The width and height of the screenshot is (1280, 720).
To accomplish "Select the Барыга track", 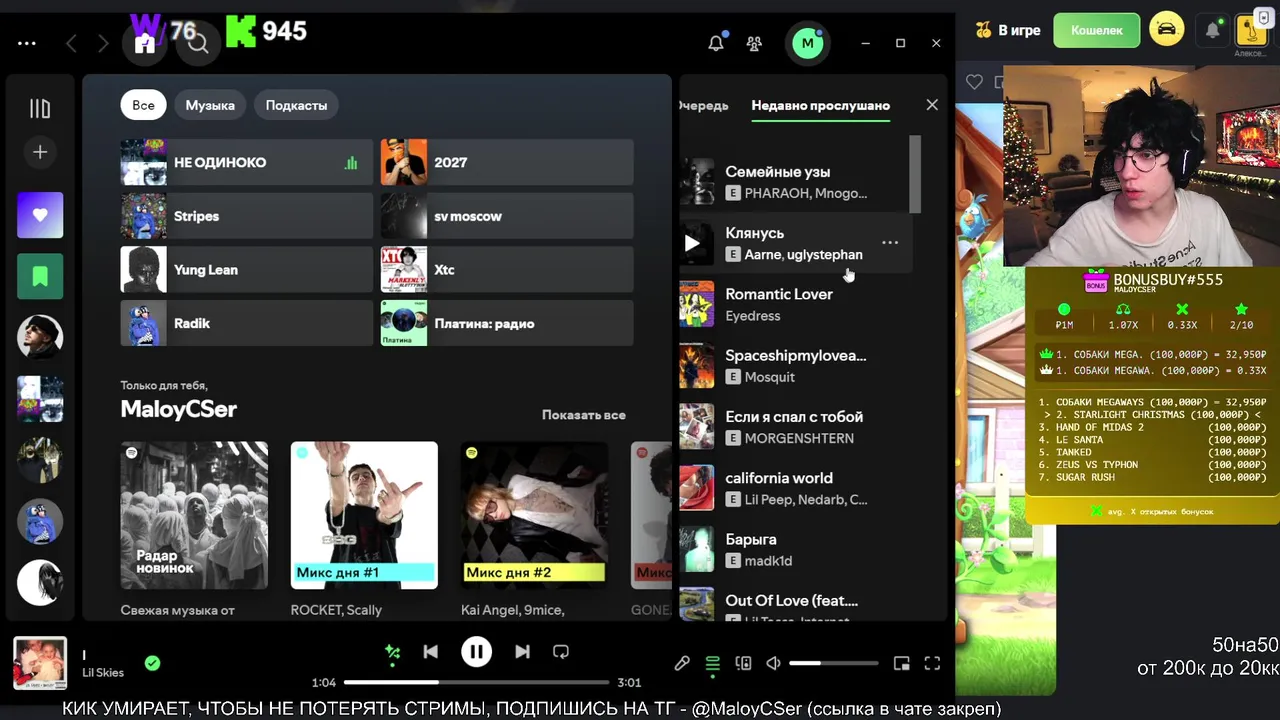I will point(796,550).
